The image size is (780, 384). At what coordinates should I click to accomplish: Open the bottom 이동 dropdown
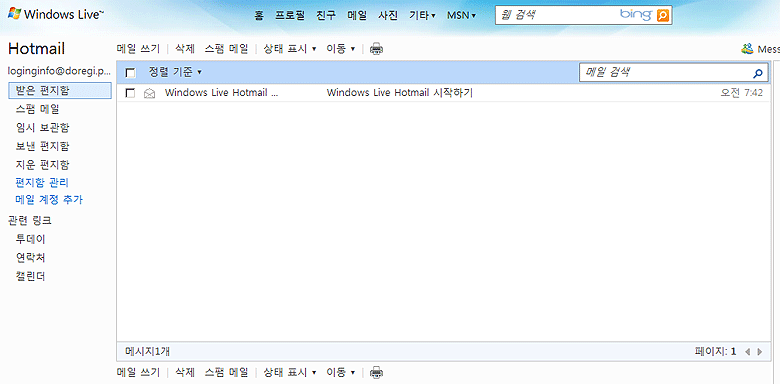(340, 372)
